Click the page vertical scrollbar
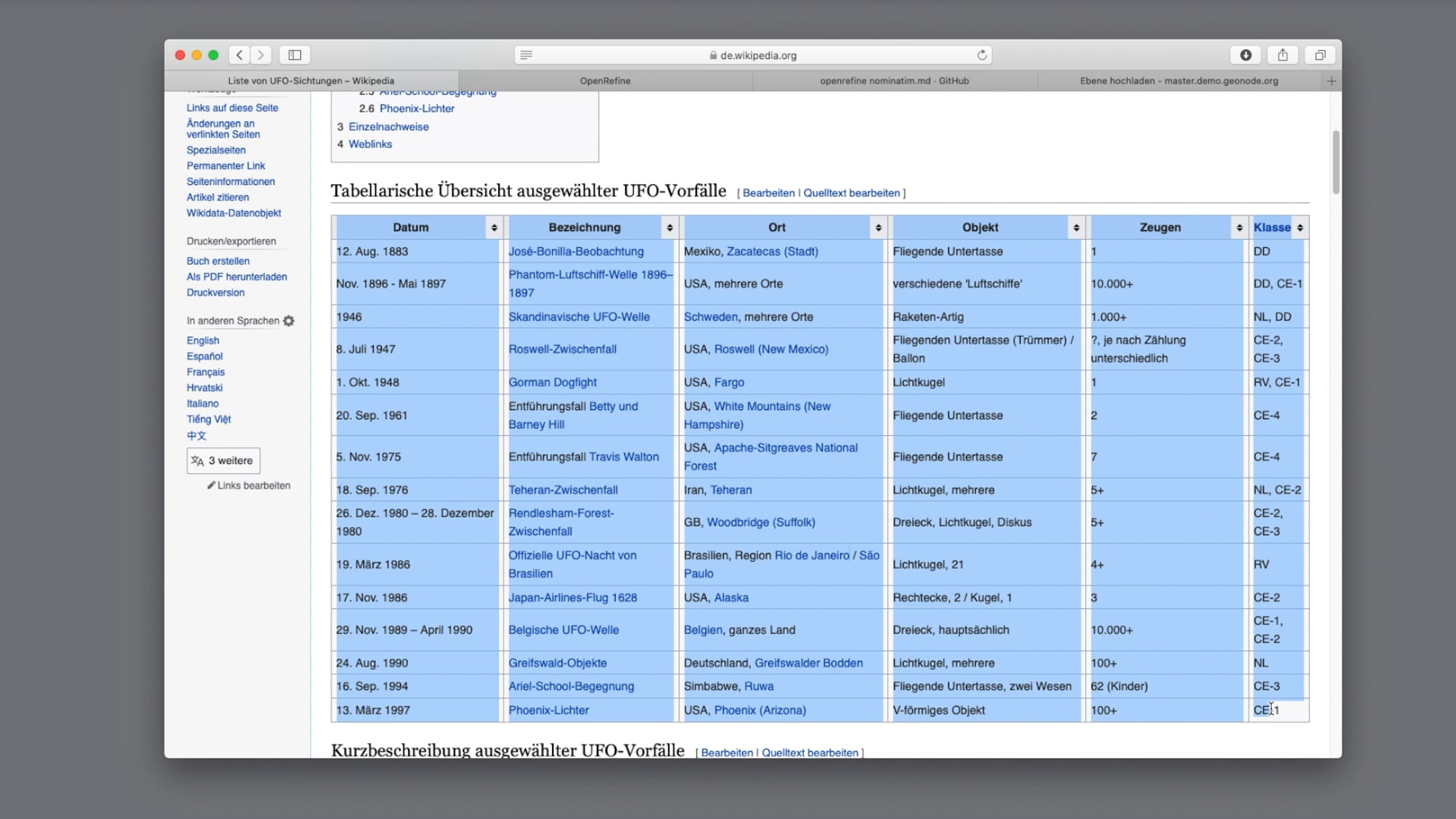This screenshot has width=1456, height=819. (x=1335, y=162)
